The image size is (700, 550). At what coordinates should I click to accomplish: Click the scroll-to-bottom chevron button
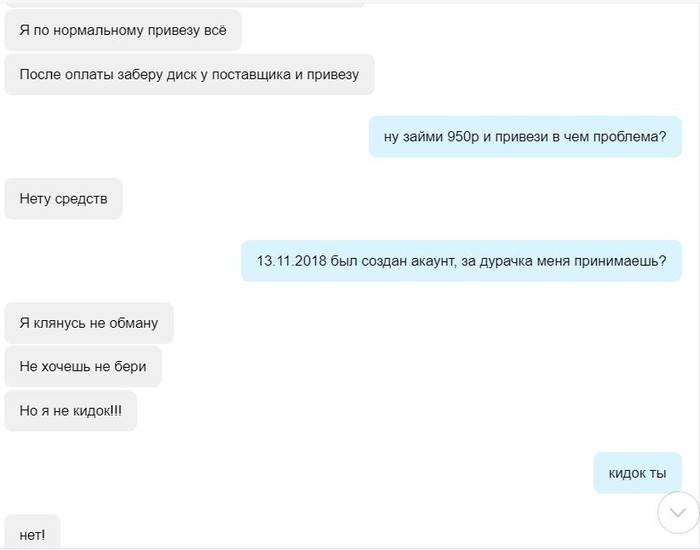coord(678,512)
